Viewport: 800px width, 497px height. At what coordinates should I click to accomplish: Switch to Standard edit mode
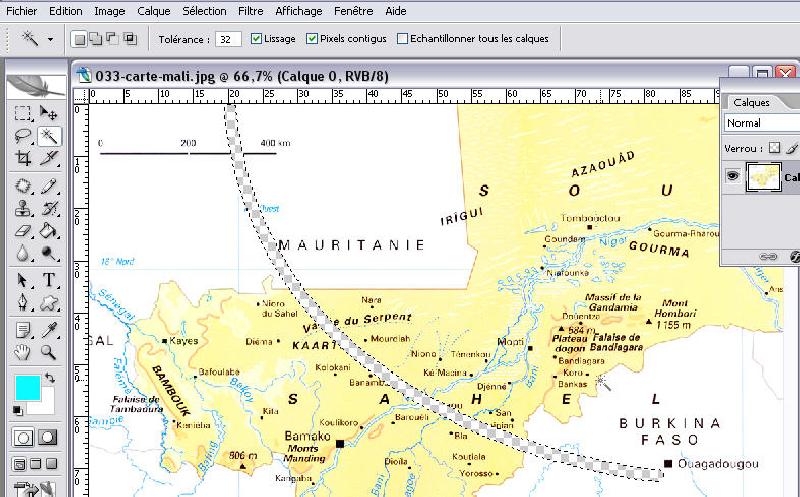click(x=23, y=438)
